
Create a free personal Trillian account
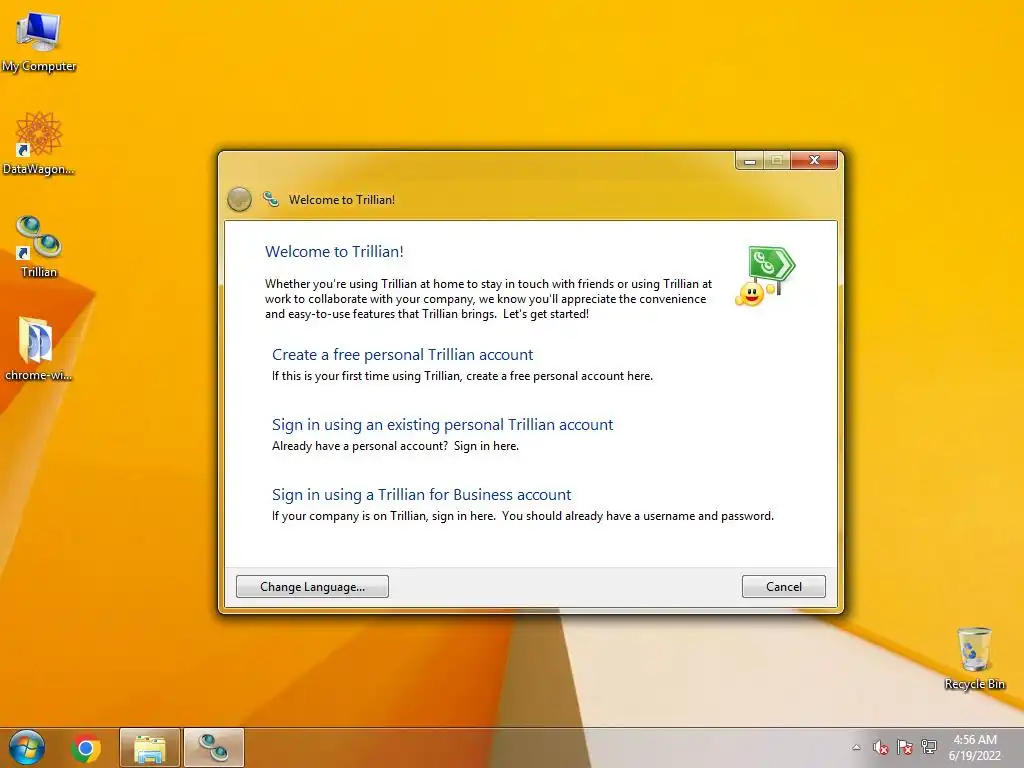click(x=402, y=355)
